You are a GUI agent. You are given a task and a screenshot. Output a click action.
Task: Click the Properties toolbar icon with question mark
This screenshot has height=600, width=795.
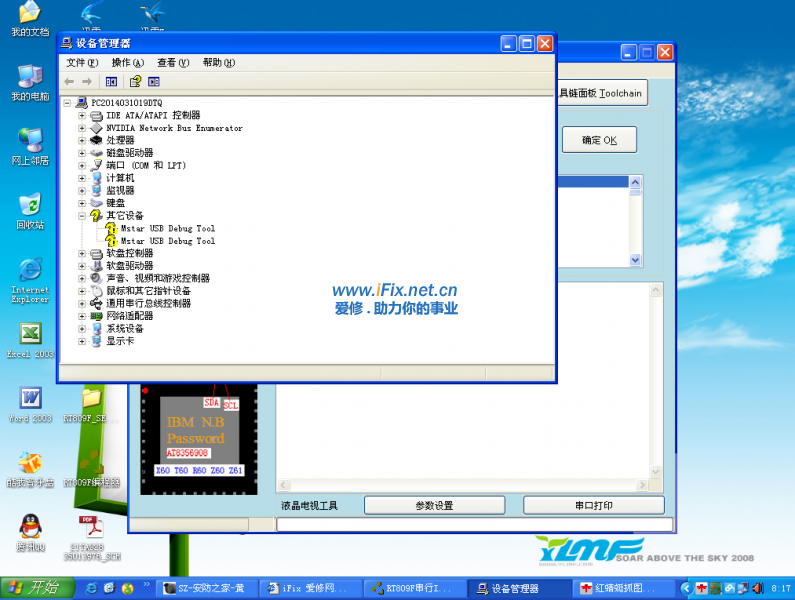coord(135,81)
